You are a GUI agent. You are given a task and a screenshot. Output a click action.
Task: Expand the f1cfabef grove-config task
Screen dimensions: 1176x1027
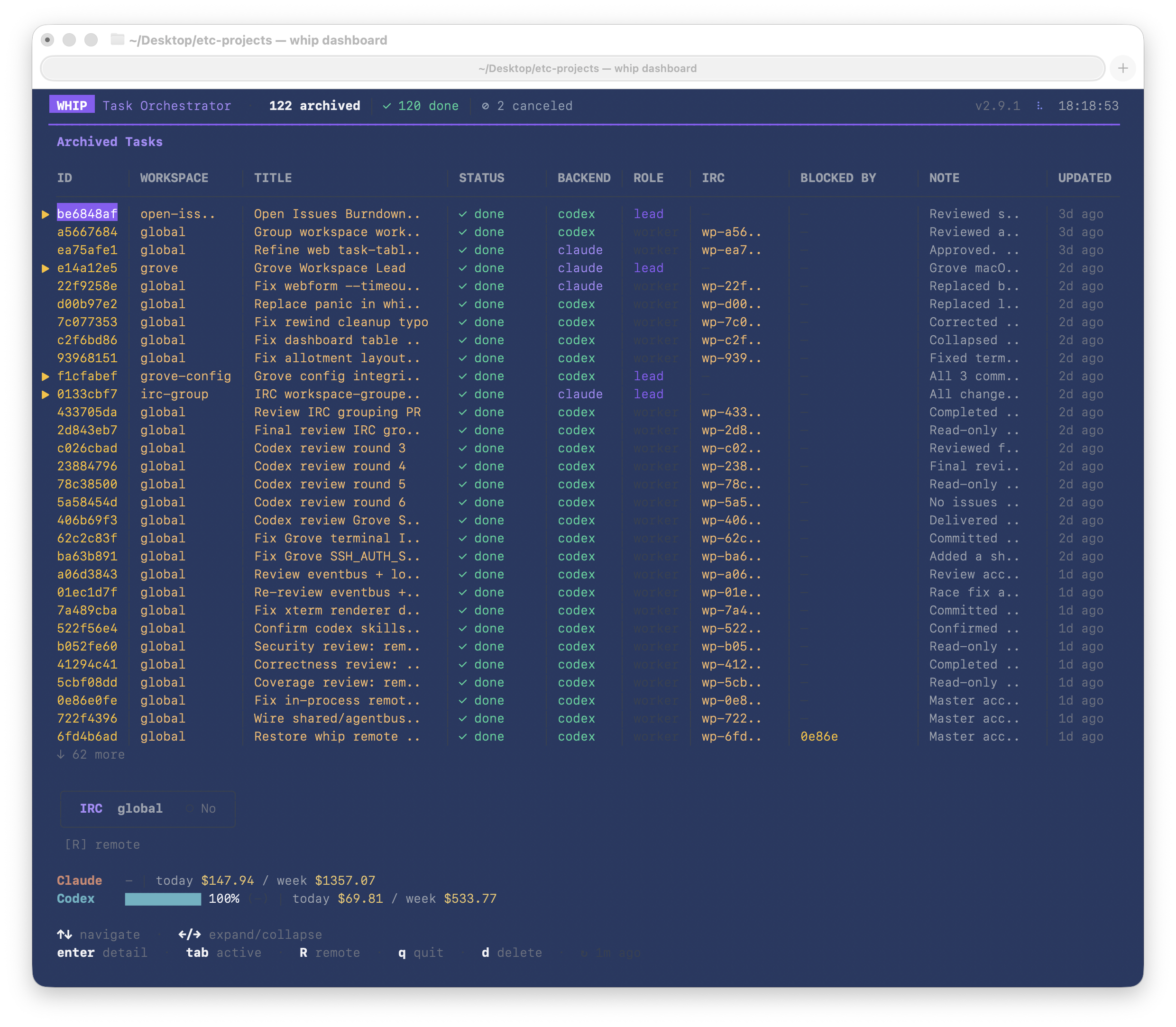45,376
